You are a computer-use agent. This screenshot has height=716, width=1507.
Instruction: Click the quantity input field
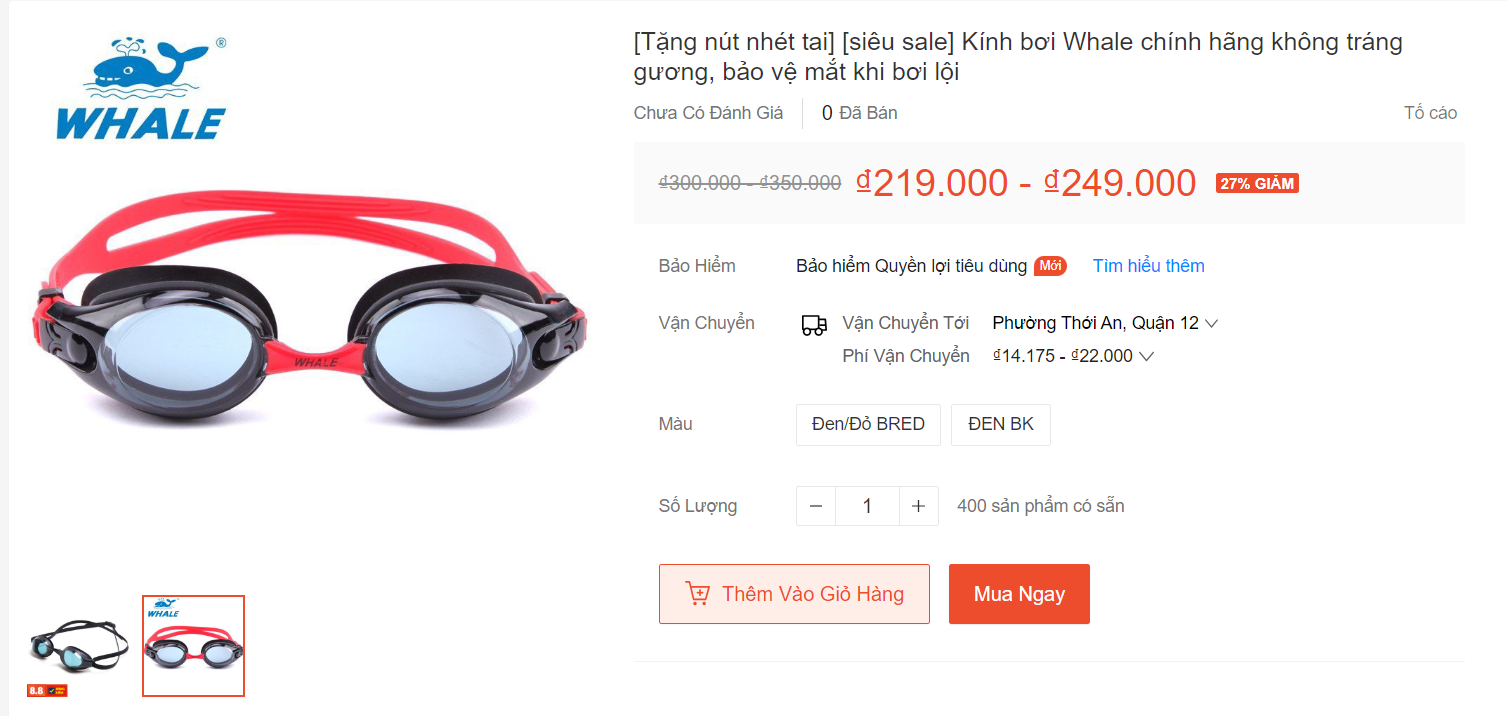(x=867, y=506)
